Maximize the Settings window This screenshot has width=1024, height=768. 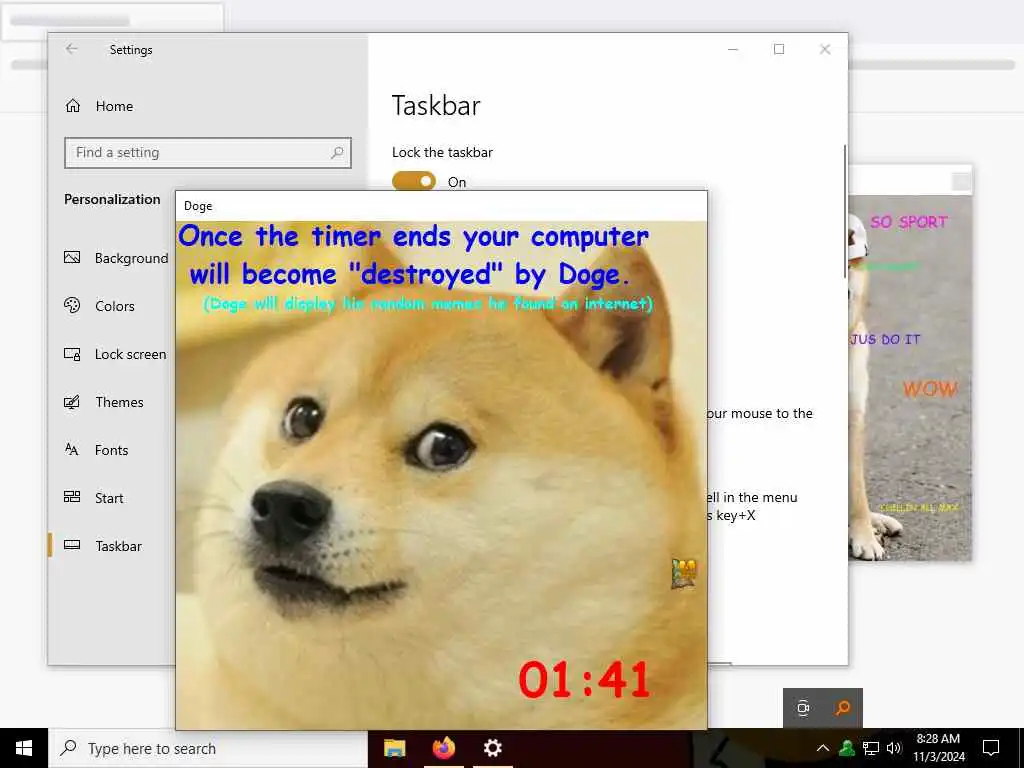(778, 49)
